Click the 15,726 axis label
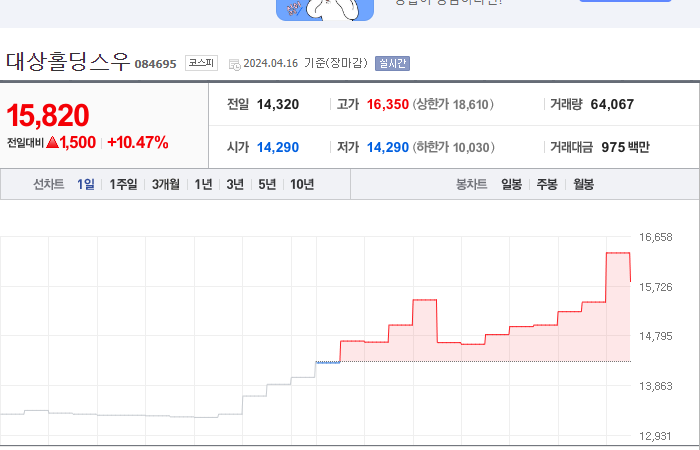700x450 pixels. 655,287
